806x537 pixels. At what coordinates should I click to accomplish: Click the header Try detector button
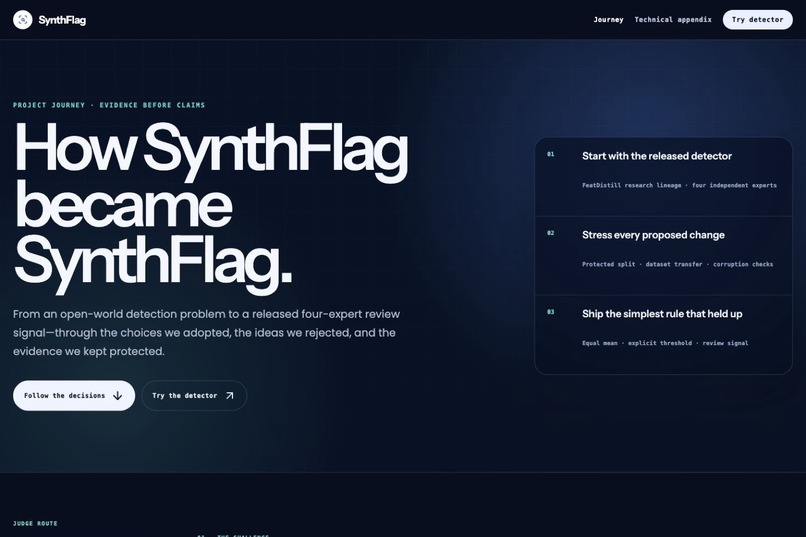tap(757, 20)
